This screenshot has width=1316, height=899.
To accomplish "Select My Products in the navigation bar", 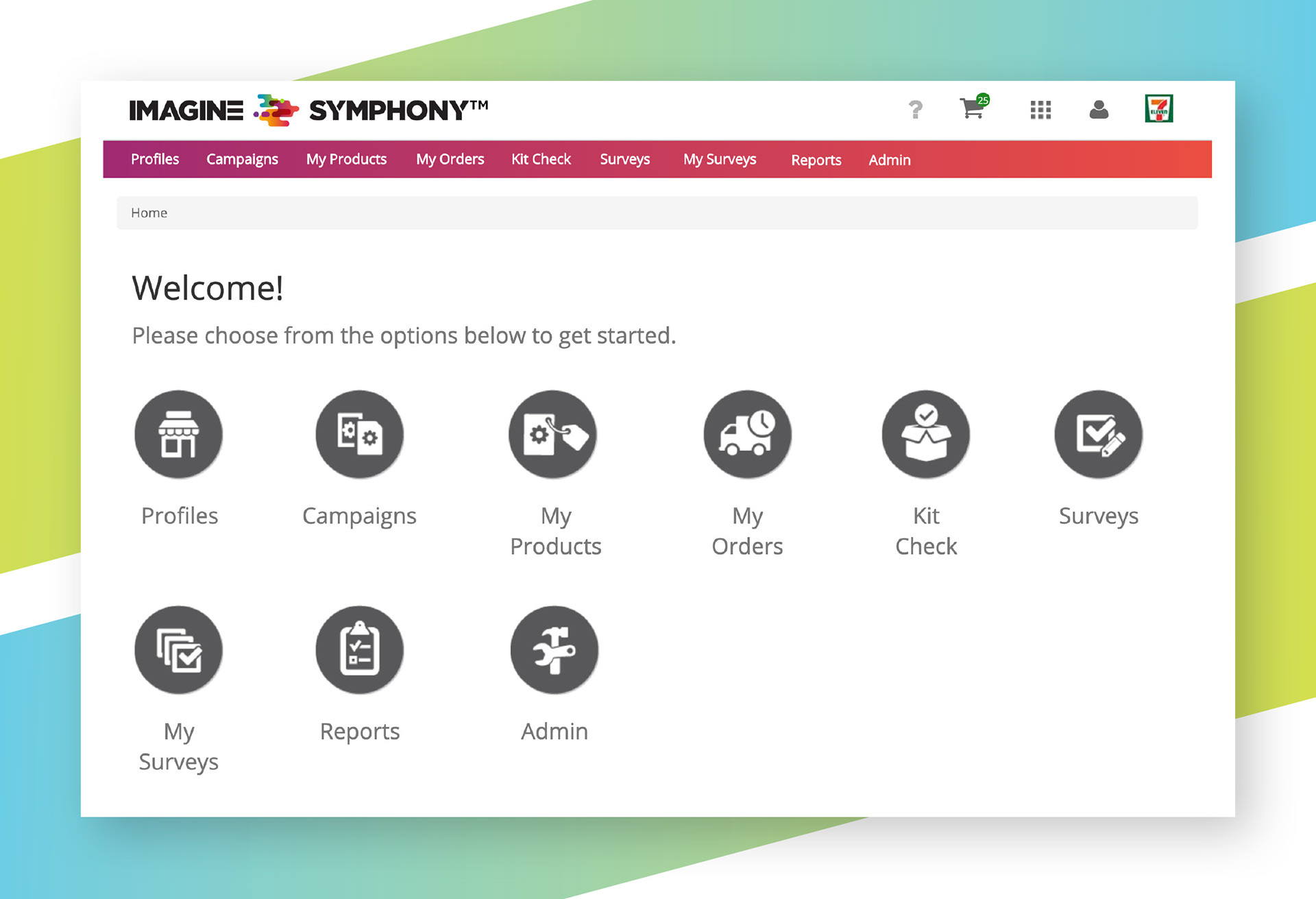I will (x=346, y=159).
